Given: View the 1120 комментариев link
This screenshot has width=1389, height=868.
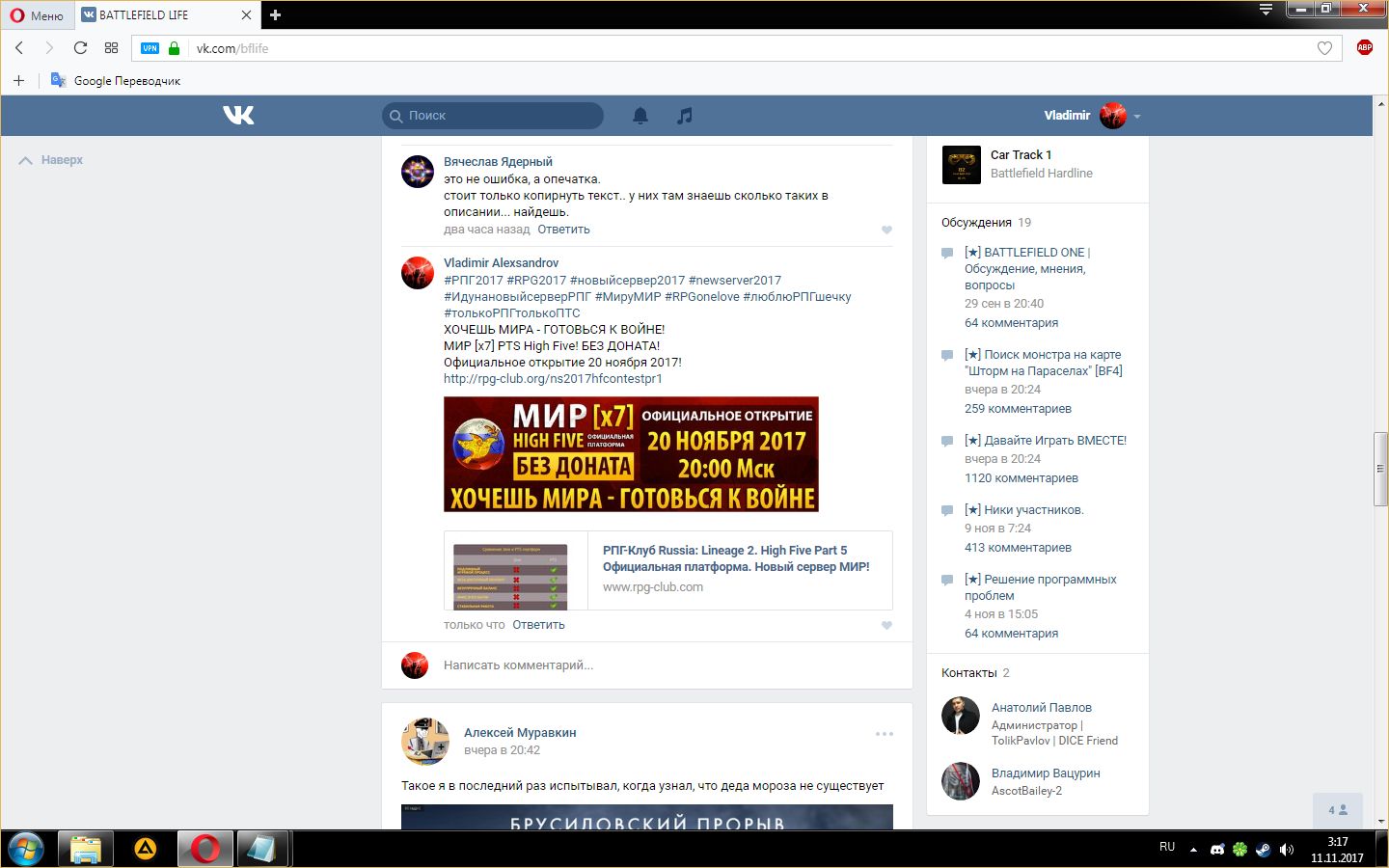Looking at the screenshot, I should pyautogui.click(x=1021, y=478).
